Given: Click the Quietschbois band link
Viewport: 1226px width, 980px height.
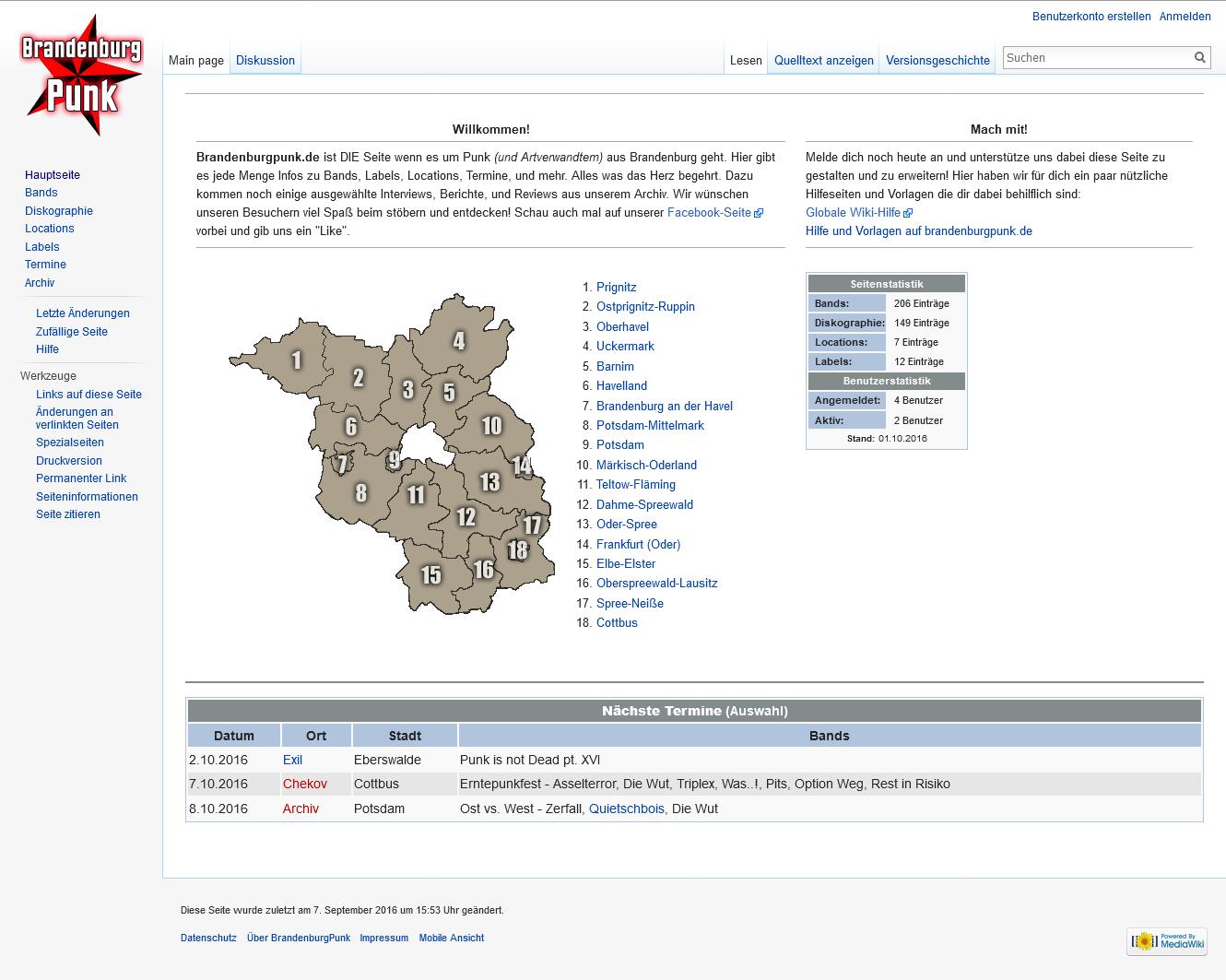Looking at the screenshot, I should click(x=626, y=809).
